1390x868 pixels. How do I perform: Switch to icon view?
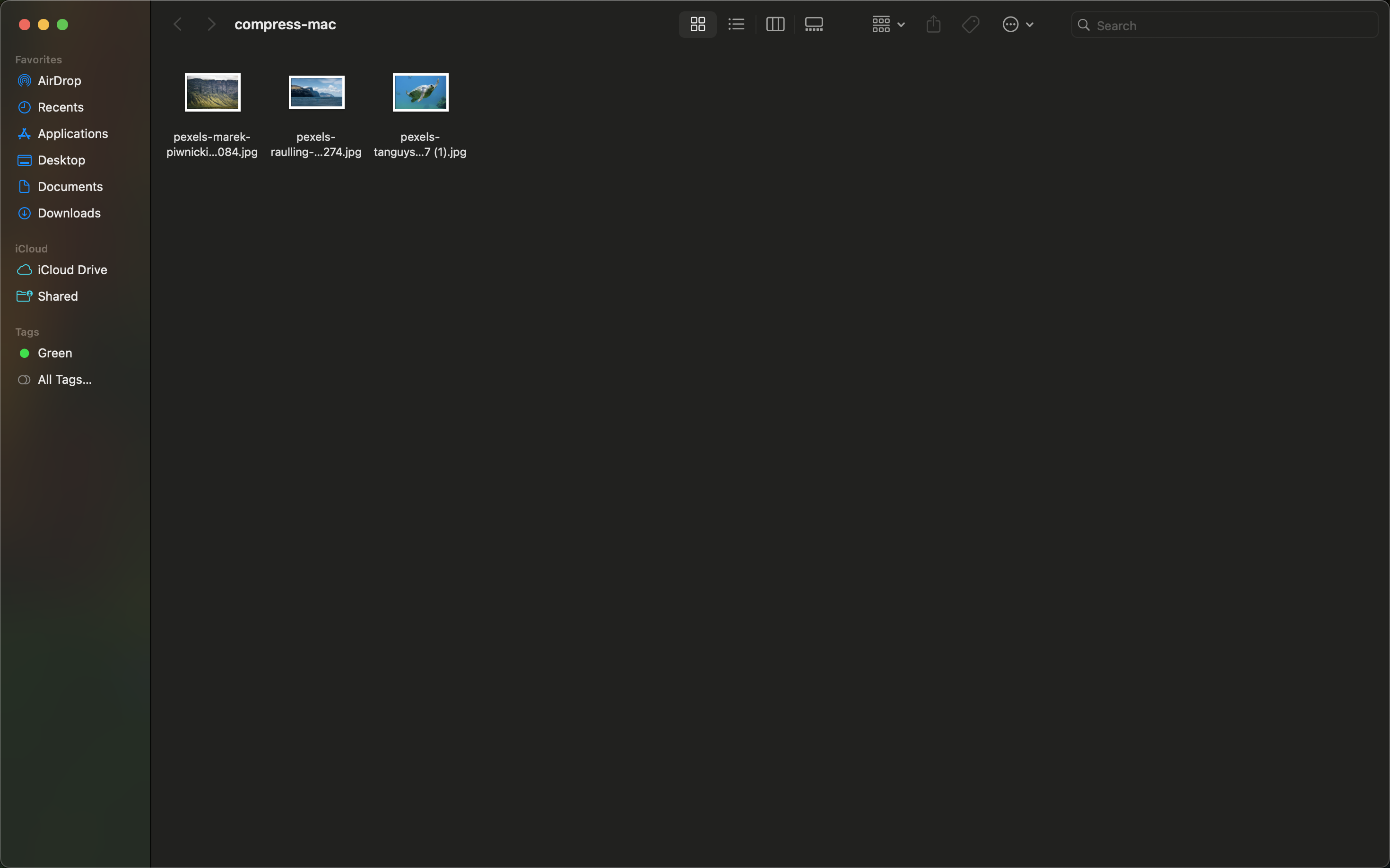[x=697, y=24]
